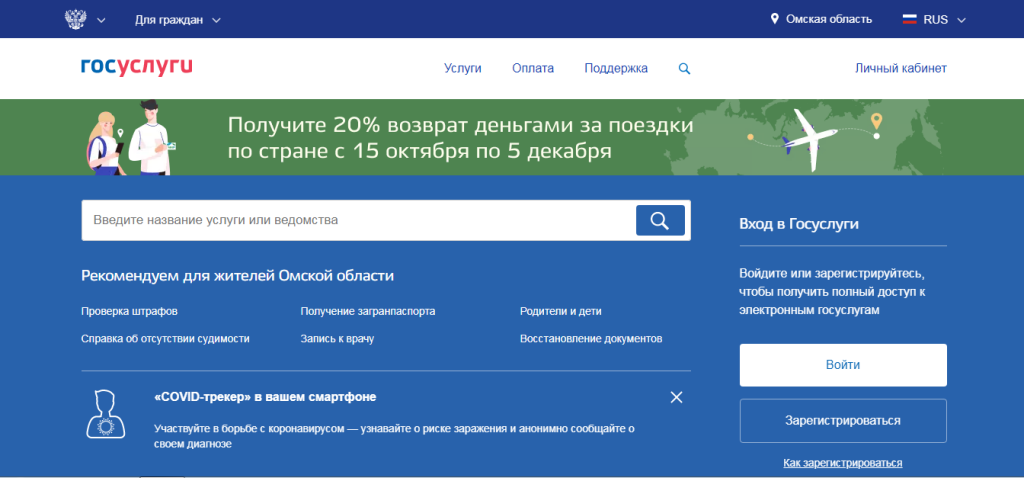Image resolution: width=1024 pixels, height=478 pixels.
Task: Expand the RUS language selector
Action: (961, 20)
